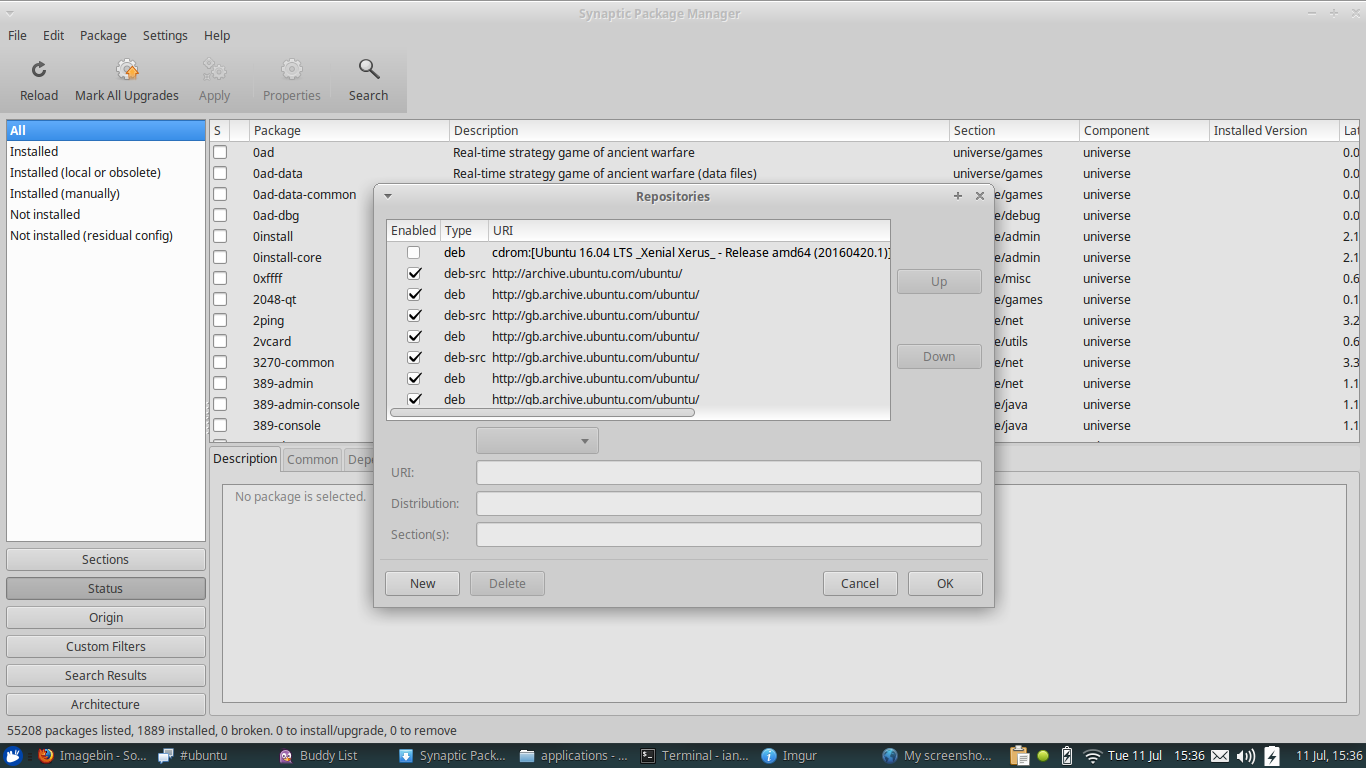This screenshot has width=1366, height=768.
Task: Switch to the Terminal taskbar window
Action: 694,756
